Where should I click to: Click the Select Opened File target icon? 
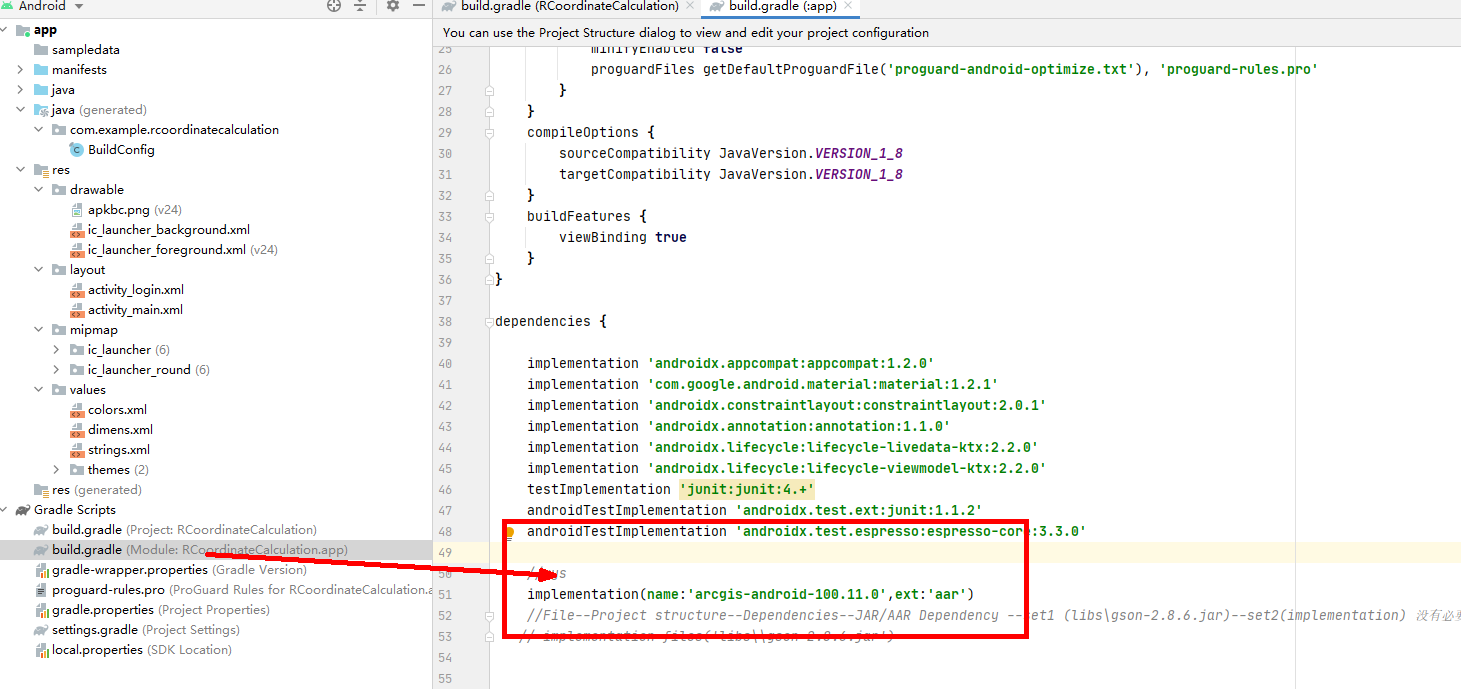point(334,6)
